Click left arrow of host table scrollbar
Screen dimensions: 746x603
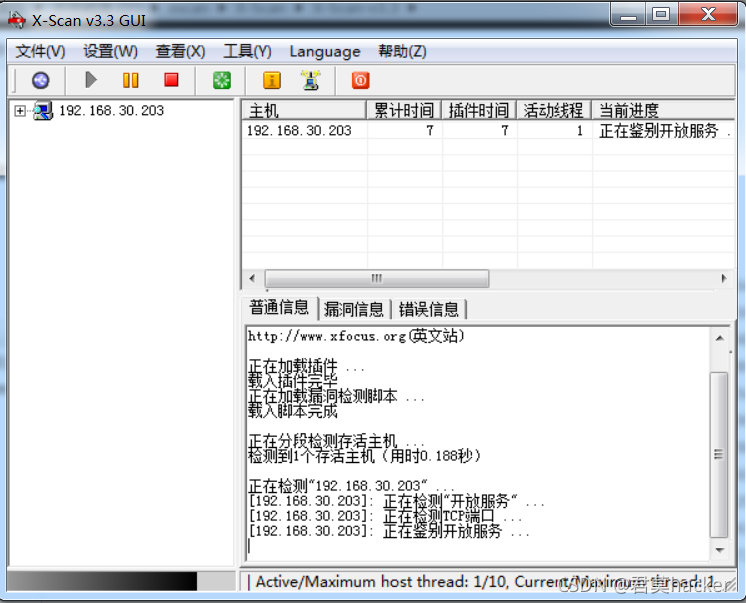[252, 278]
